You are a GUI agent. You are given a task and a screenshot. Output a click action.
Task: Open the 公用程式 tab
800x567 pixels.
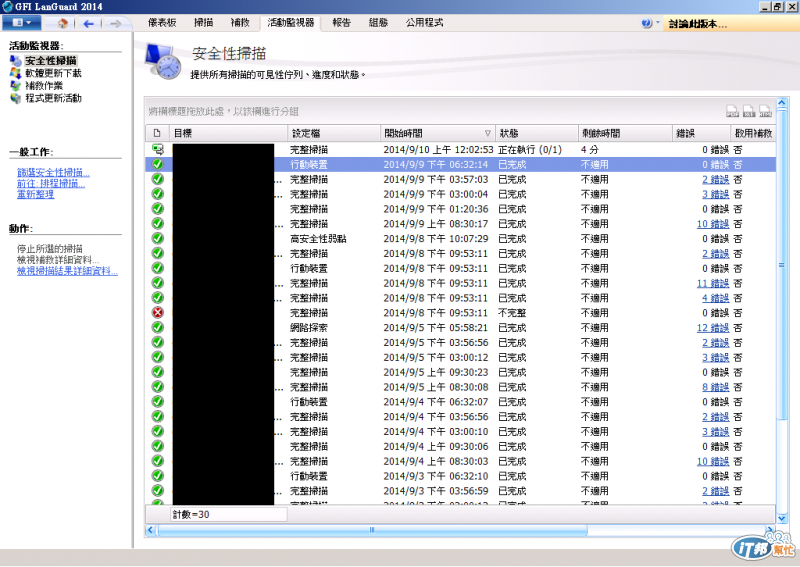(x=424, y=22)
